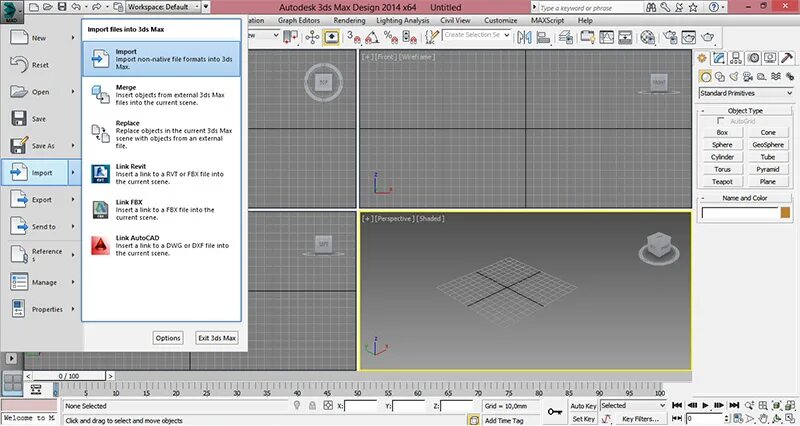Choose the Link Revit entry
The width and height of the screenshot is (800, 426).
pyautogui.click(x=161, y=174)
